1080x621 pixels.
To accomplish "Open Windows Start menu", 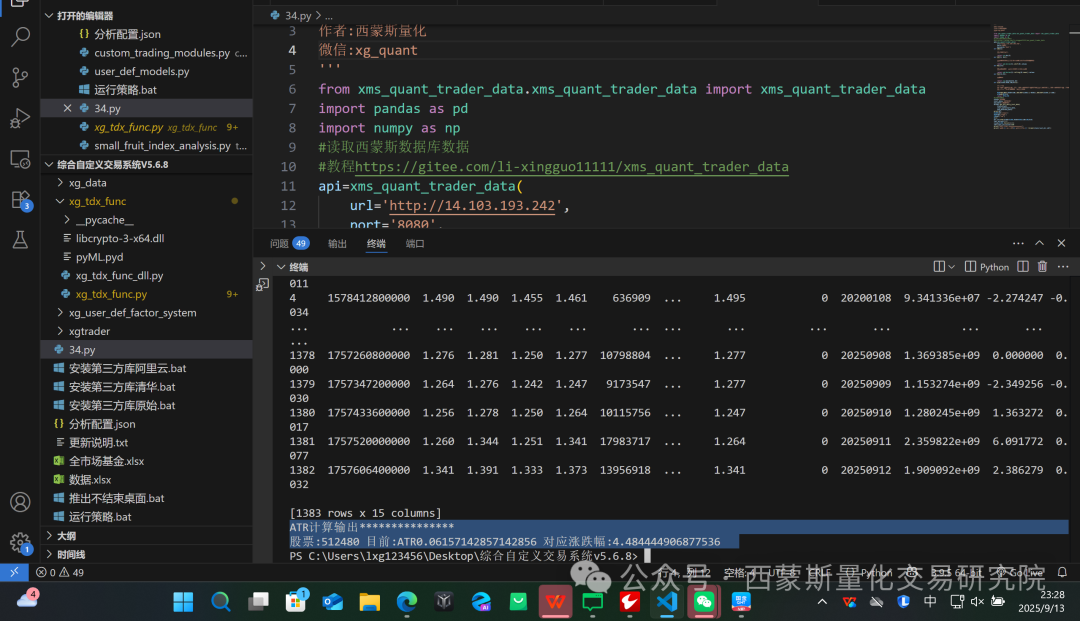I will pyautogui.click(x=183, y=602).
